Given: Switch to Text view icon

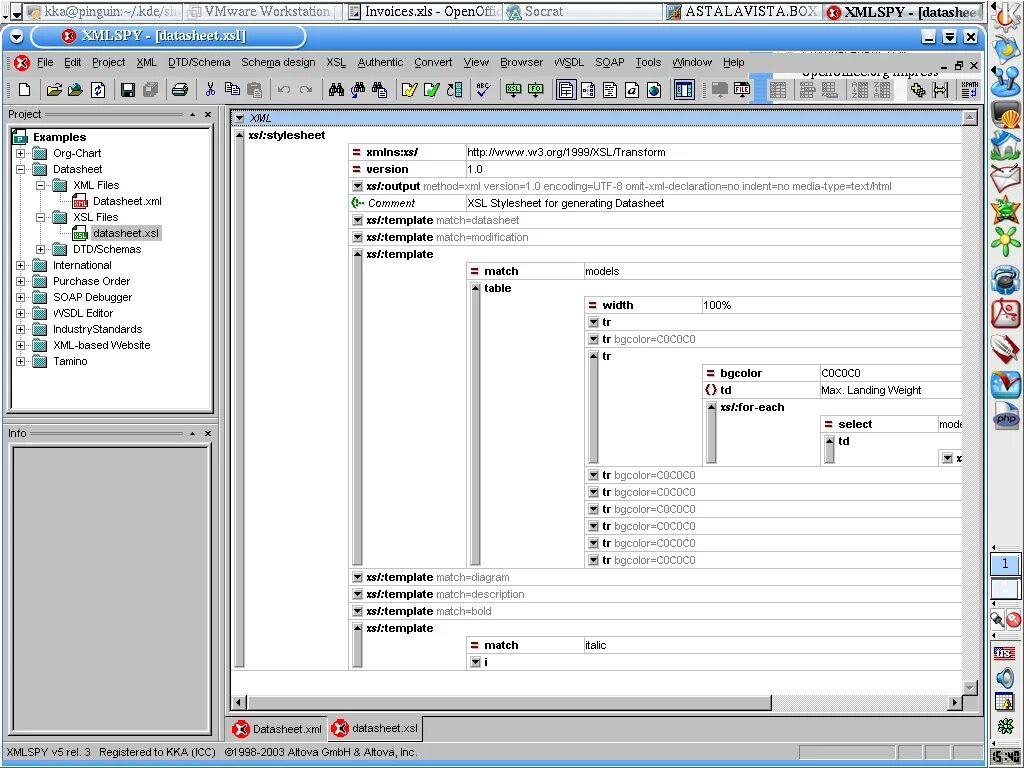Looking at the screenshot, I should click(610, 90).
